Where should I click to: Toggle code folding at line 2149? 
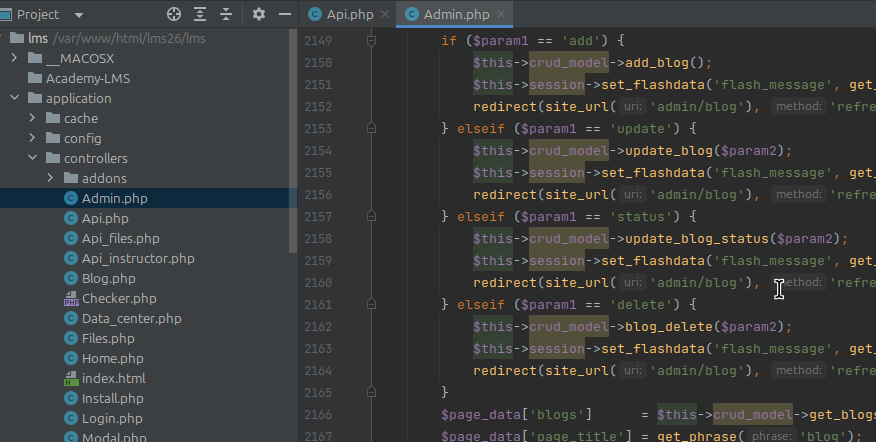(x=371, y=41)
